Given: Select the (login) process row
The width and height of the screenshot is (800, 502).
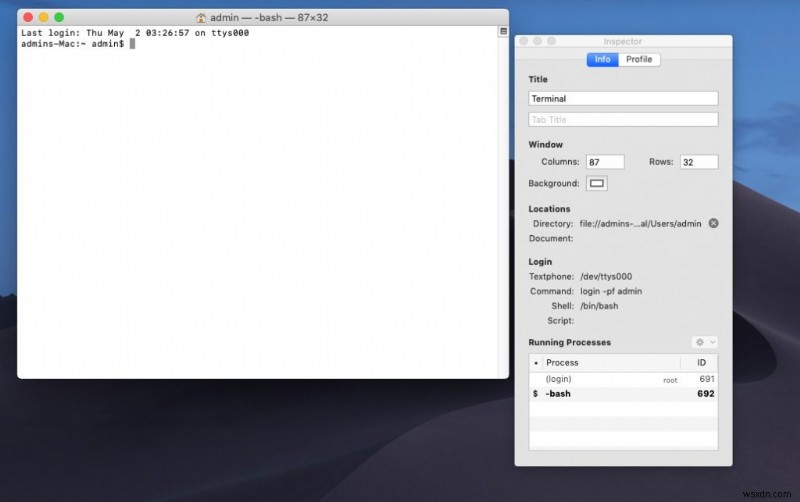Looking at the screenshot, I should point(623,379).
